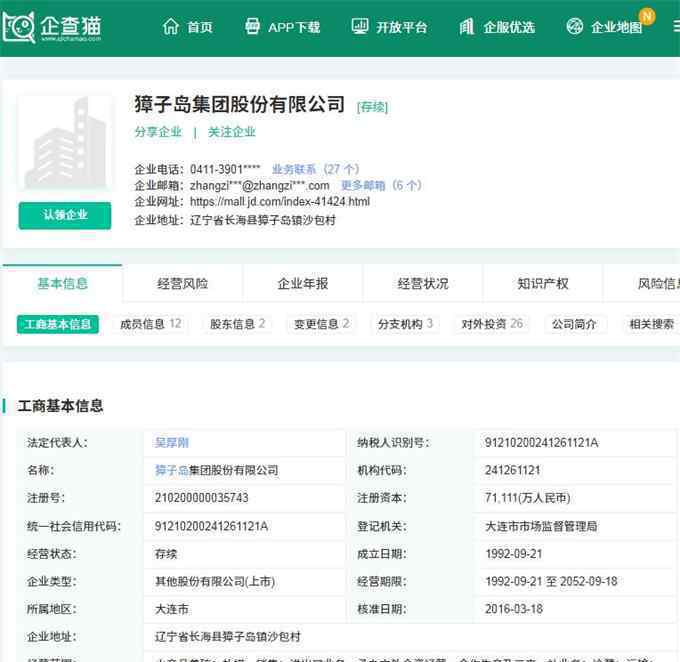Click the company title 獐子岛集团股份有限公司
680x662 pixels.
[x=239, y=105]
